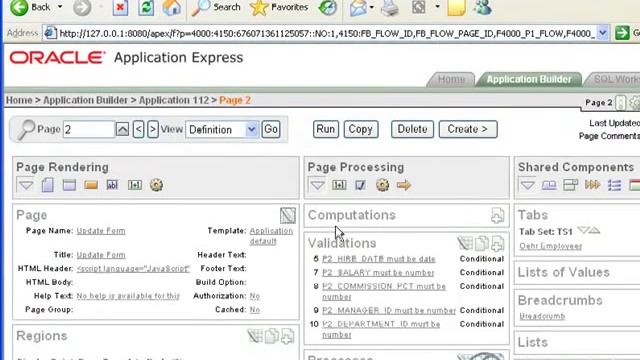Go to browser Home page icon
640x360 pixels.
[171, 7]
